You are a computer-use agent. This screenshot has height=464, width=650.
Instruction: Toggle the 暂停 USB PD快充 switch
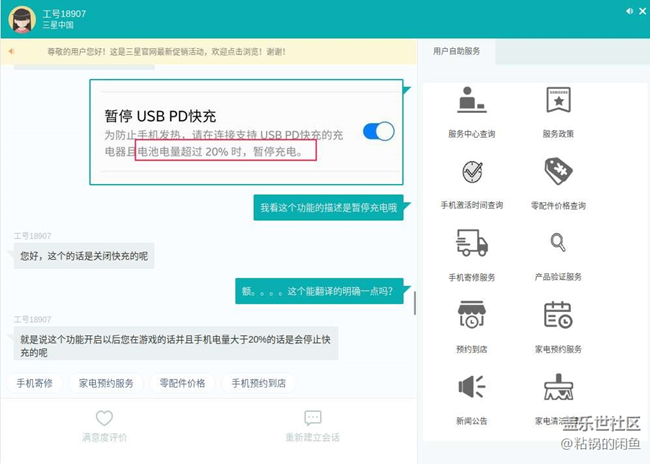[x=378, y=131]
